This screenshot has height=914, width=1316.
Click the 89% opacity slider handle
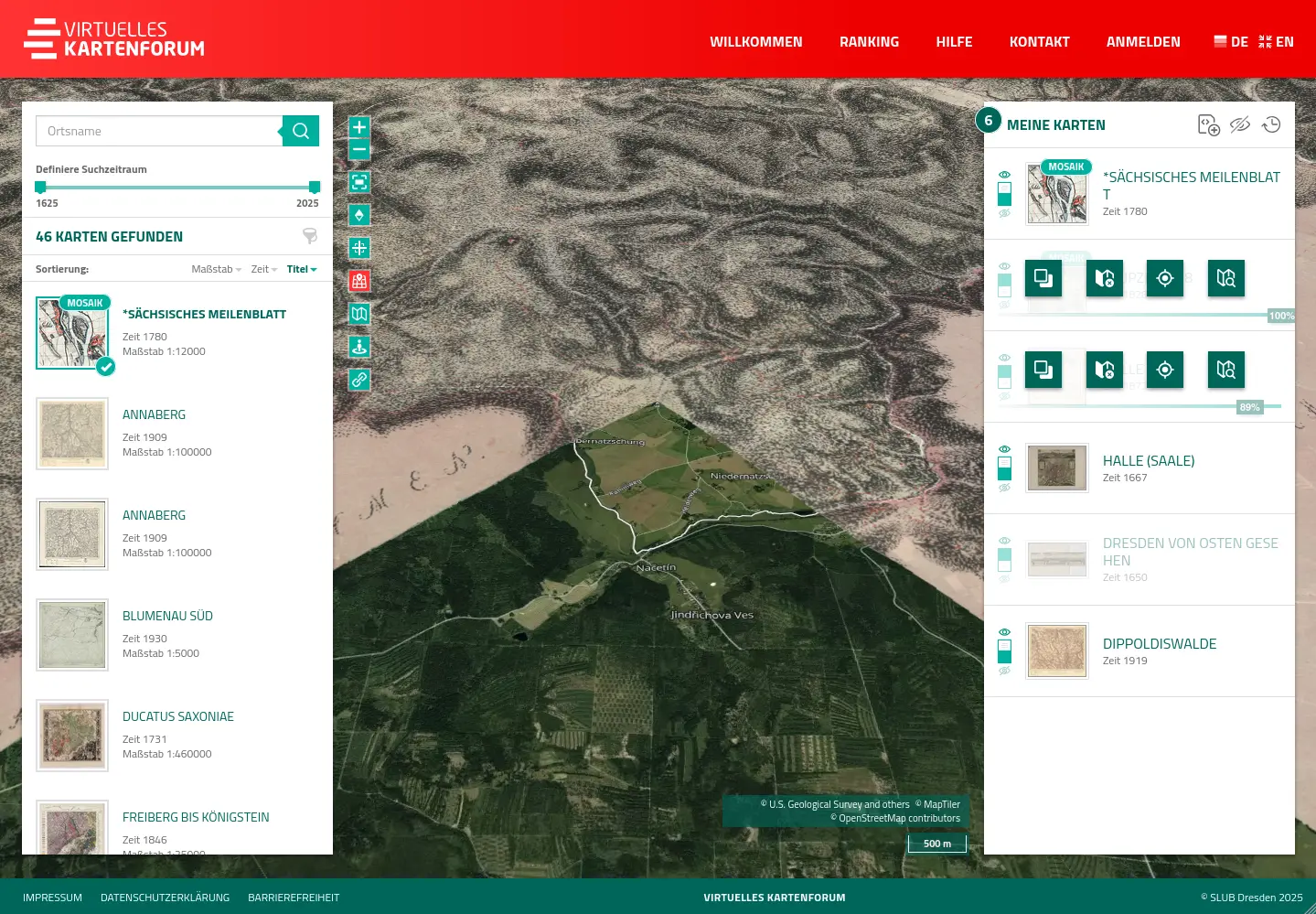1249,407
